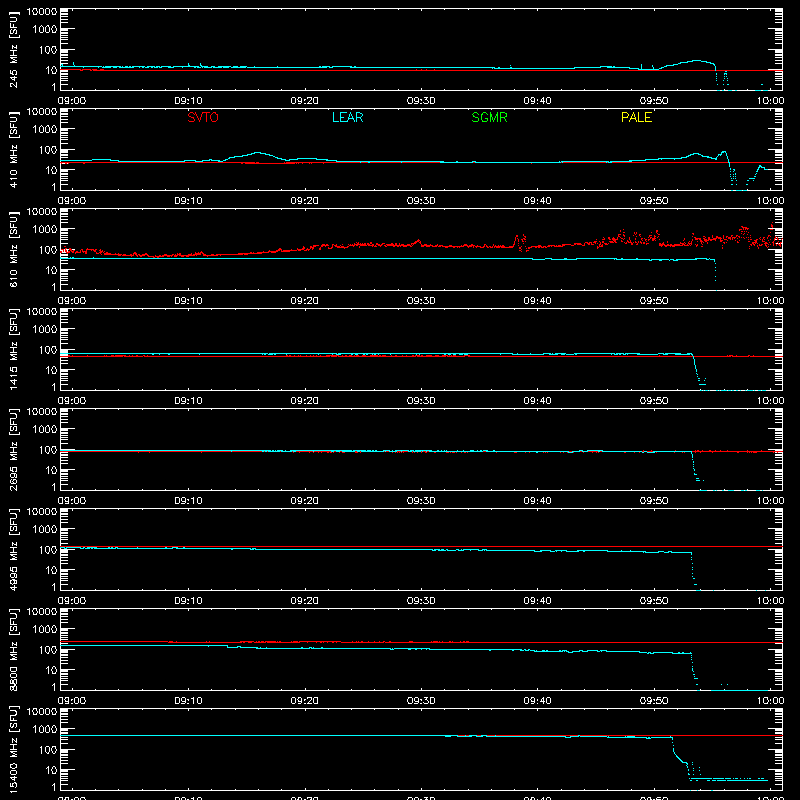This screenshot has height=800, width=800.
Task: Click the 1 tick label on 2695 MHz axis
Action: (x=54, y=487)
